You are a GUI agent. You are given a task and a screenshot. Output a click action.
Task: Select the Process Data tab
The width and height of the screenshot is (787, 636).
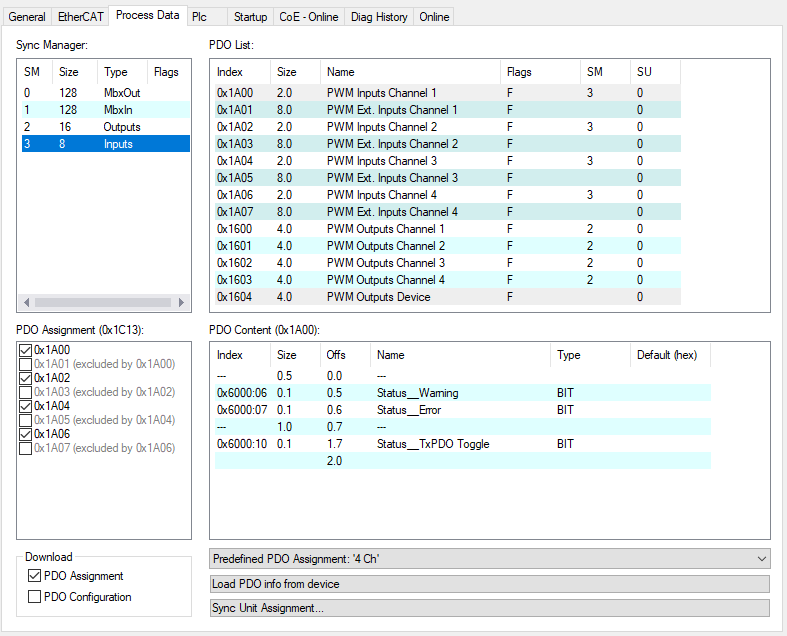(x=148, y=15)
